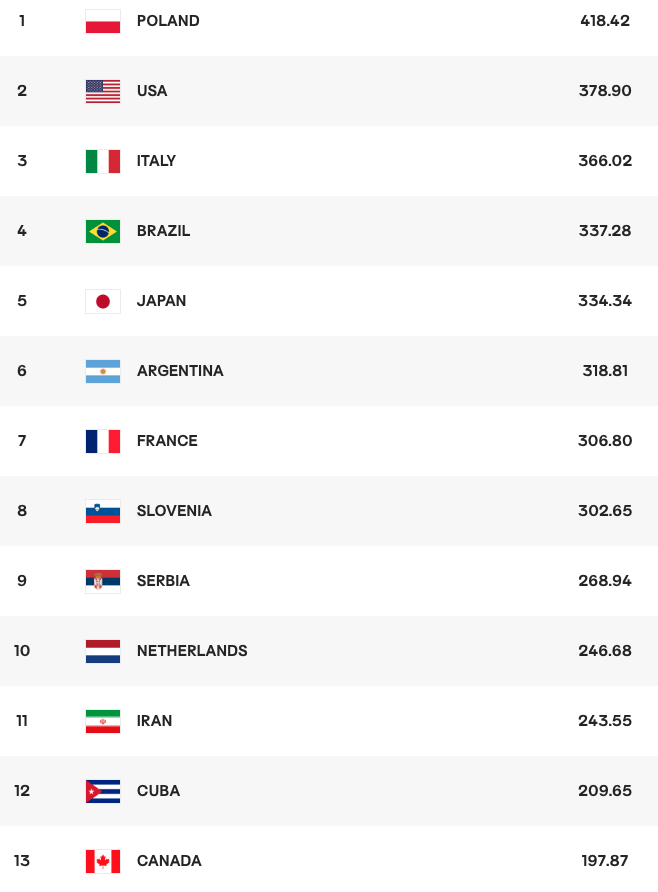
Task: Open the NETHERLANDS team name link
Action: pos(192,651)
